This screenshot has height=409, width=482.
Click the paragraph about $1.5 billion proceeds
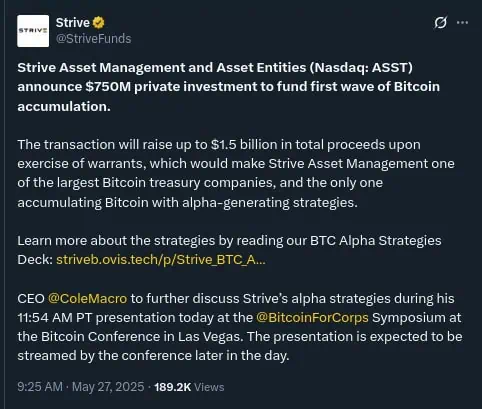(x=236, y=173)
